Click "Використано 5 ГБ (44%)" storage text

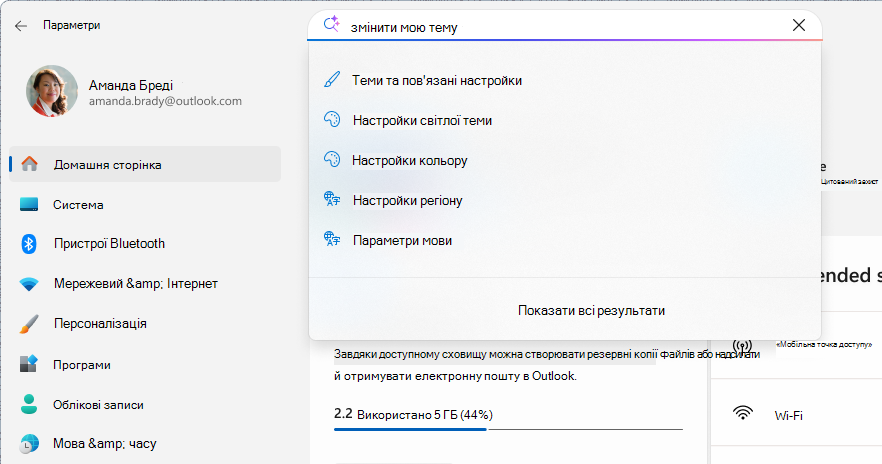[x=425, y=415]
